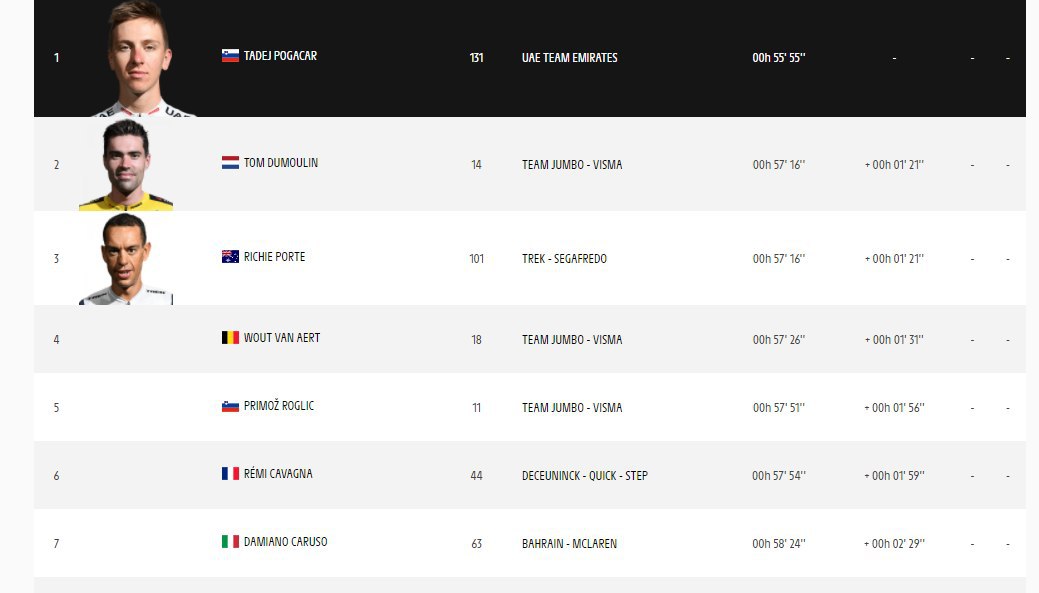Open Tom Dumoulin's rider photo
1039x593 pixels.
(126, 165)
